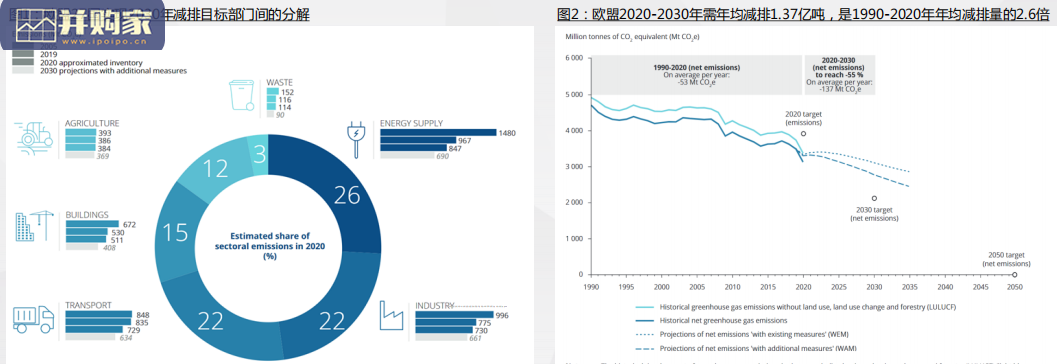1057x364 pixels.
Task: Click the AGRICULTURE heading
Action: [x=92, y=123]
